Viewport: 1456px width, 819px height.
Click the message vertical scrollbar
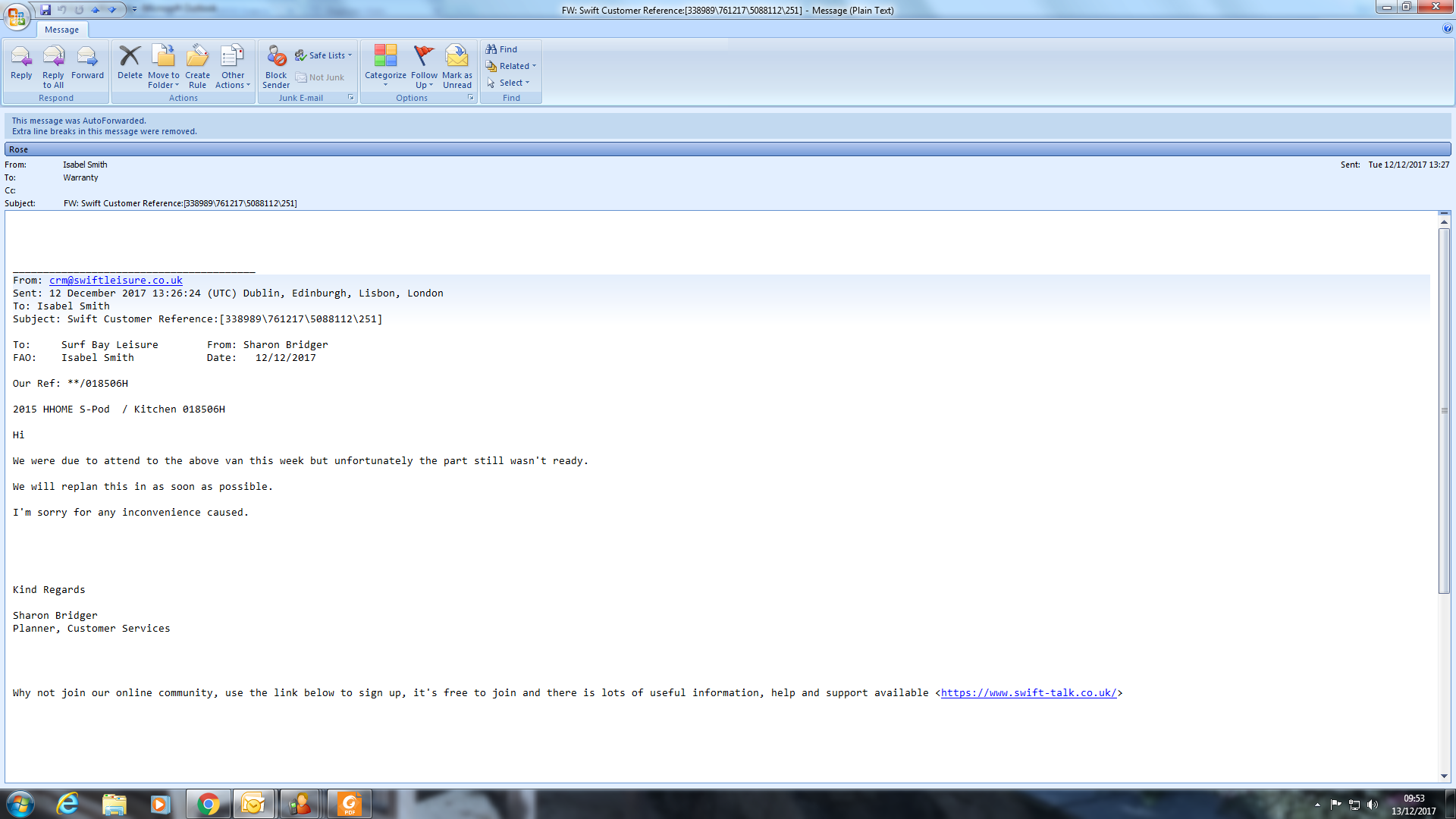pyautogui.click(x=1444, y=409)
